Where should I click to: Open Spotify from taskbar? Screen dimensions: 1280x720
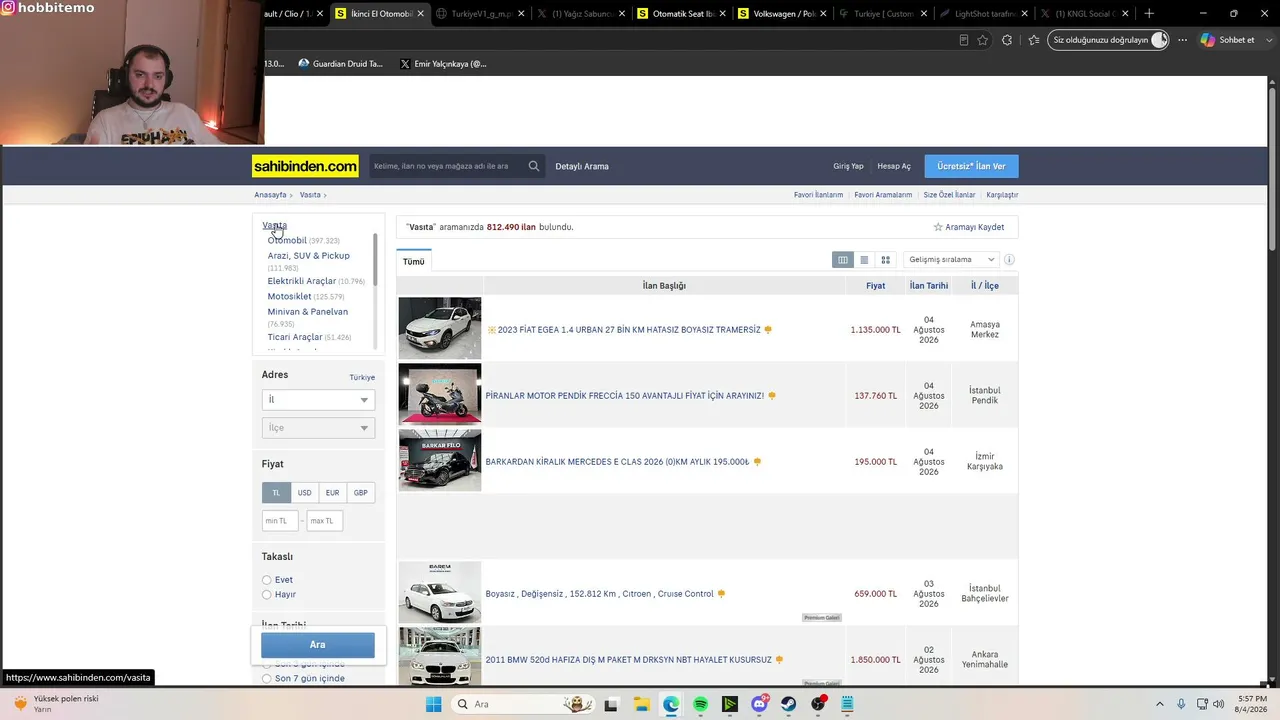coord(700,704)
